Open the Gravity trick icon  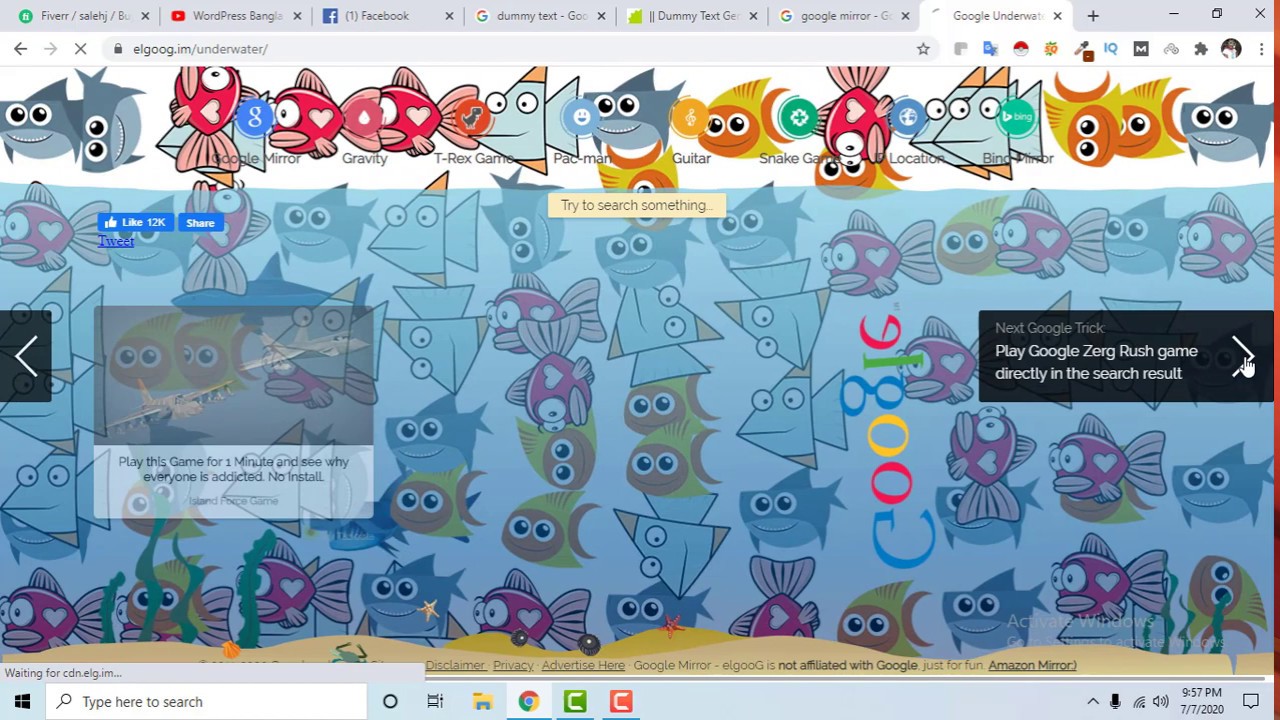[x=364, y=118]
